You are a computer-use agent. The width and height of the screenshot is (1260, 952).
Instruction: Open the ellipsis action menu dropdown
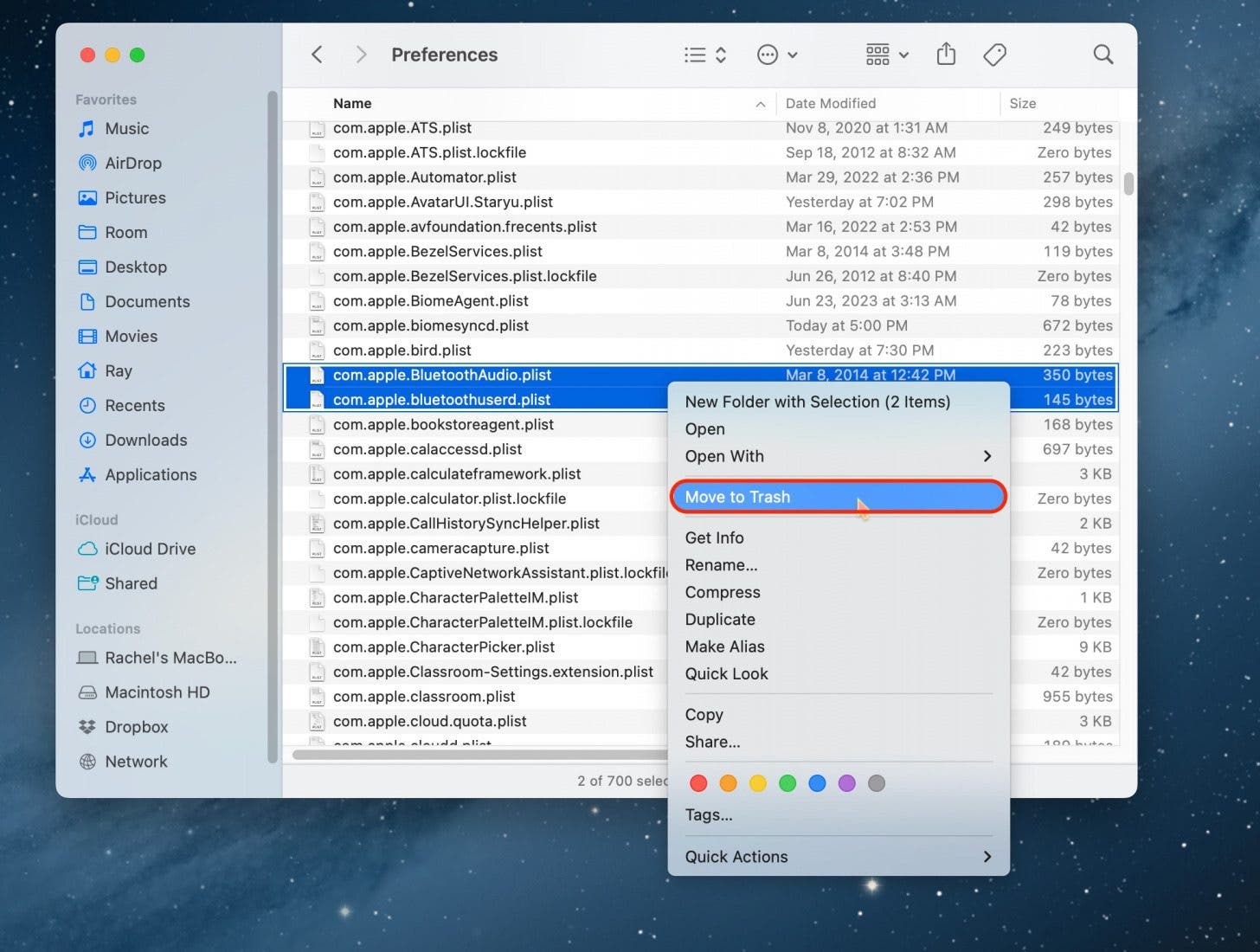pos(776,55)
